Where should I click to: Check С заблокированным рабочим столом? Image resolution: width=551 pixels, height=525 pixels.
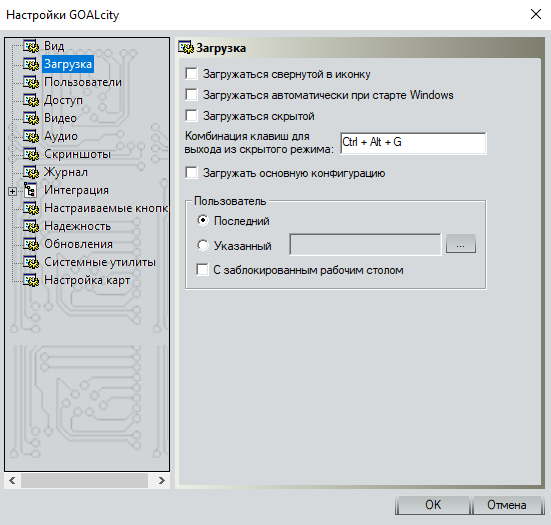pos(202,270)
